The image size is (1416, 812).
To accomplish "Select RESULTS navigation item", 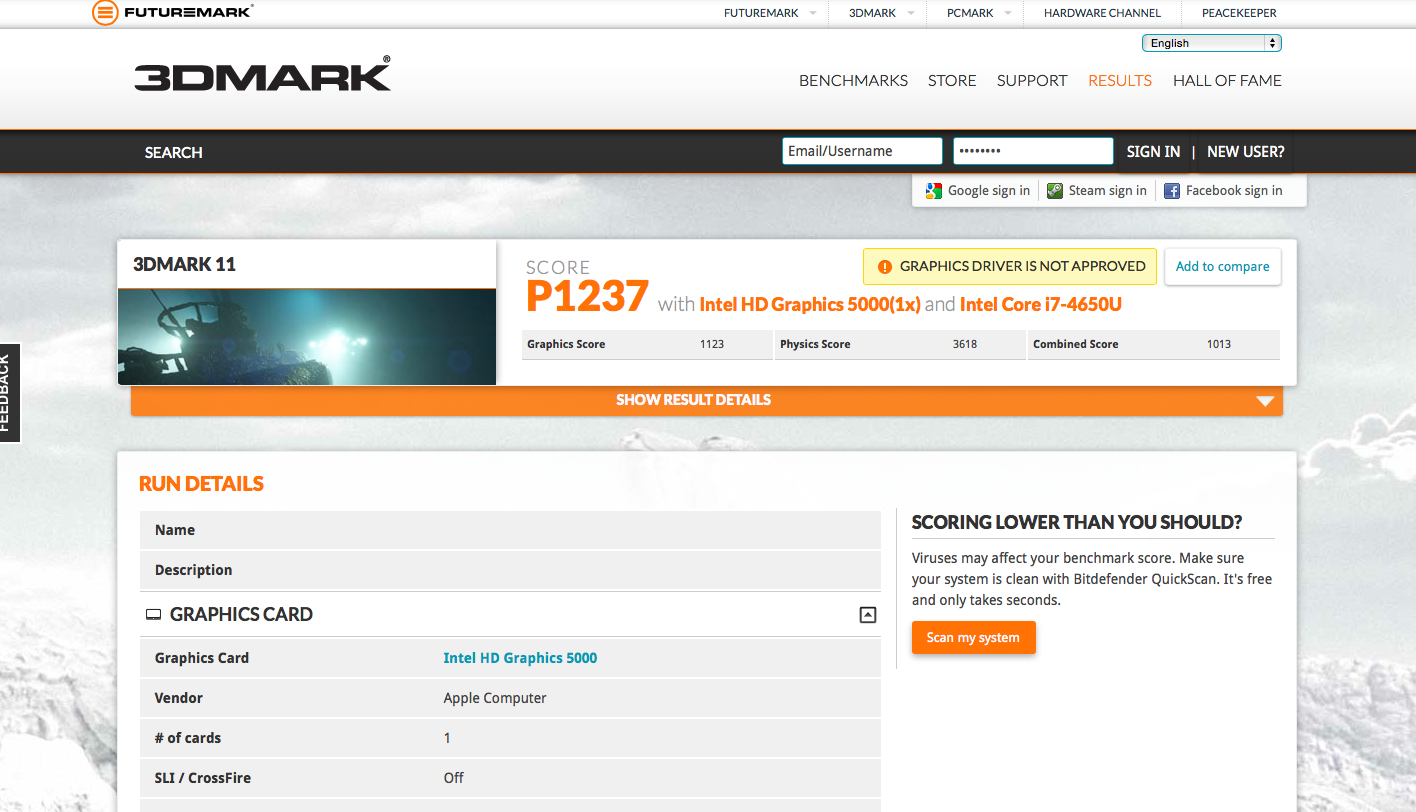I will tap(1120, 81).
